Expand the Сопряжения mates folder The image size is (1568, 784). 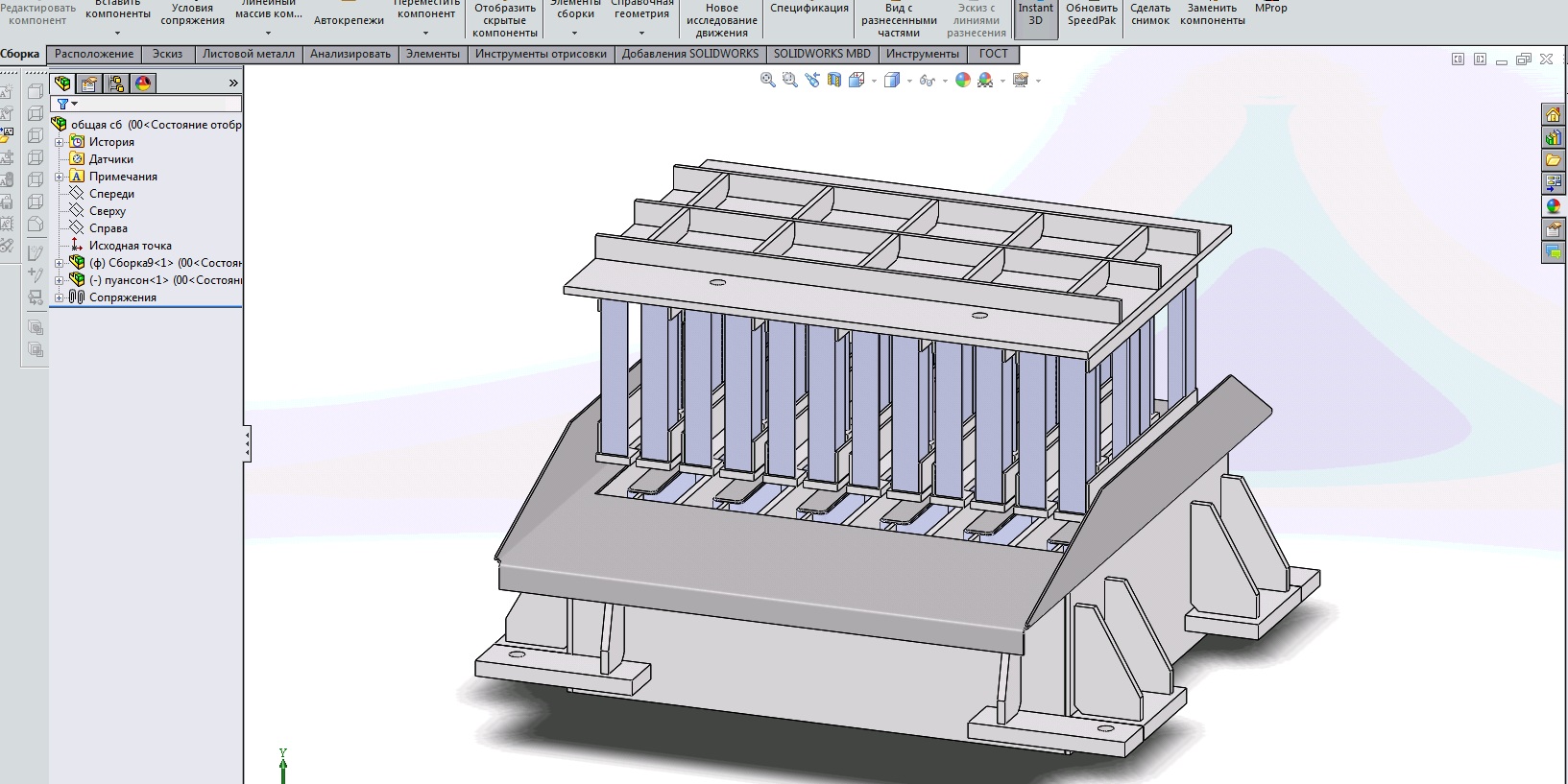pyautogui.click(x=59, y=297)
